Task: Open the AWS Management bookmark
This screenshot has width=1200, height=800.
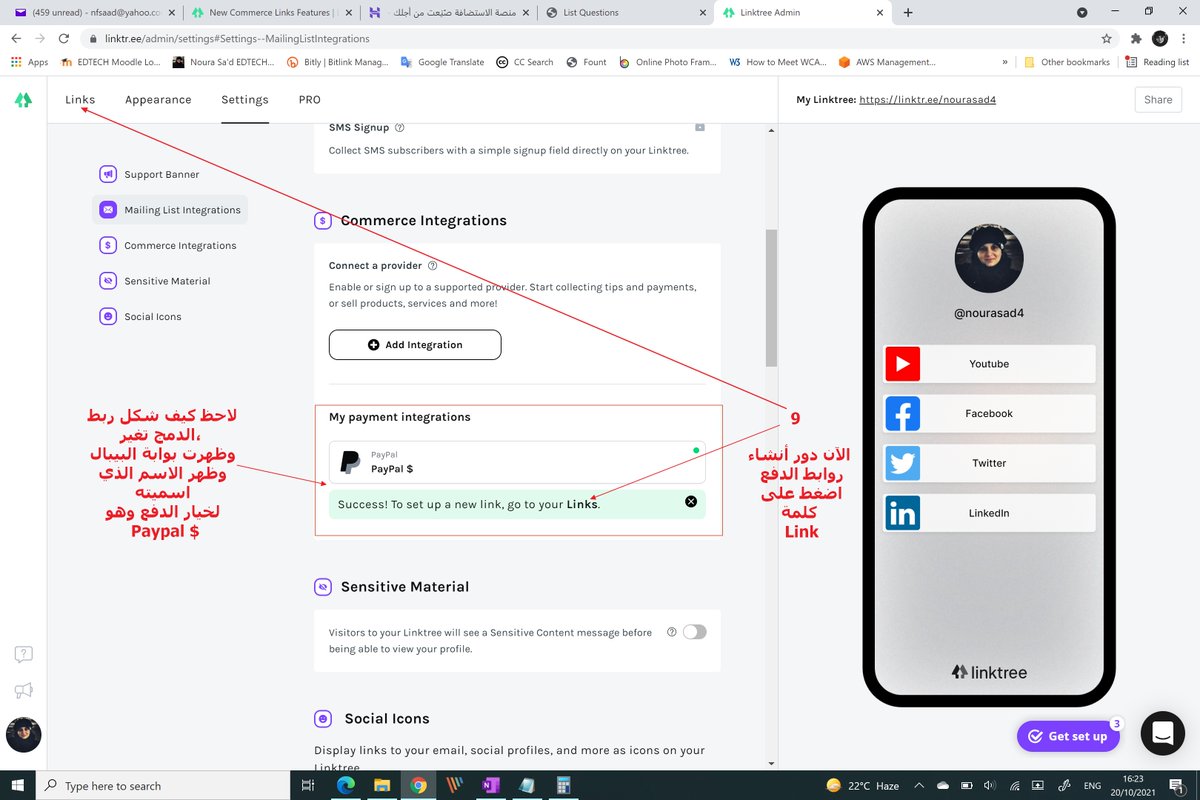Action: (x=887, y=62)
